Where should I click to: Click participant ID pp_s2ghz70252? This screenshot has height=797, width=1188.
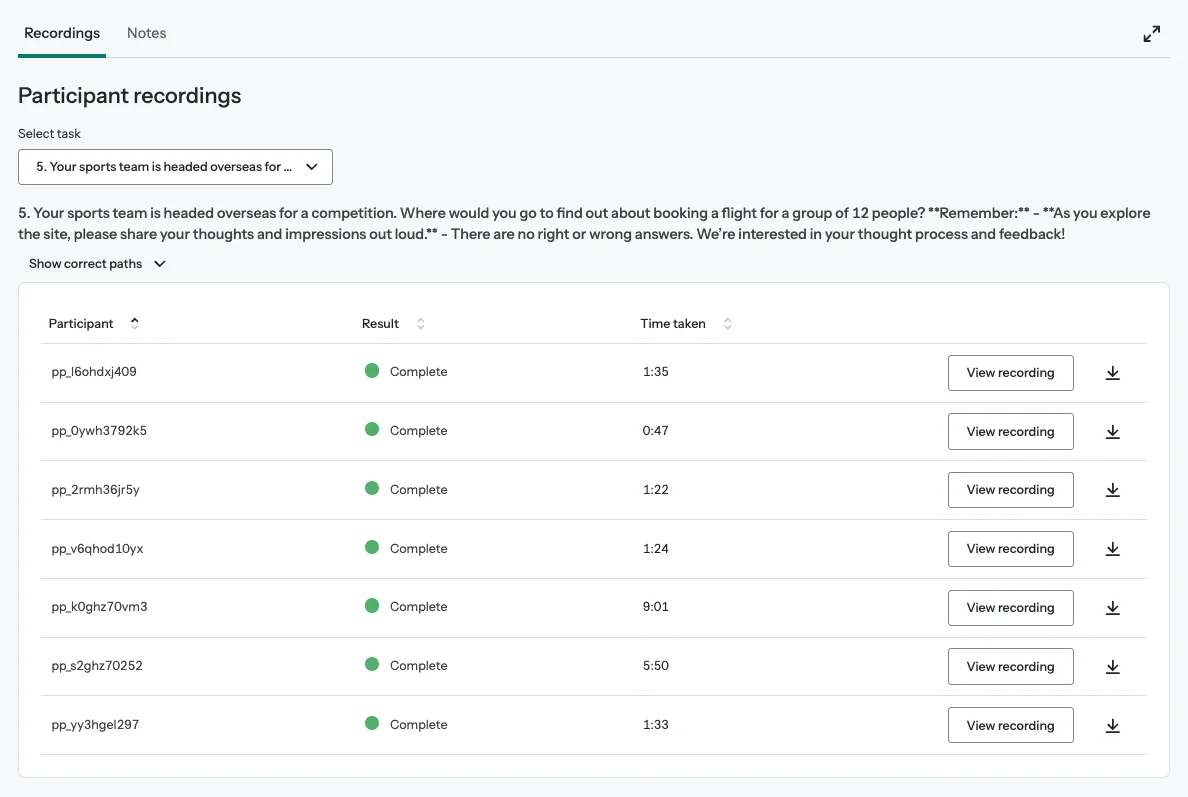tap(97, 666)
